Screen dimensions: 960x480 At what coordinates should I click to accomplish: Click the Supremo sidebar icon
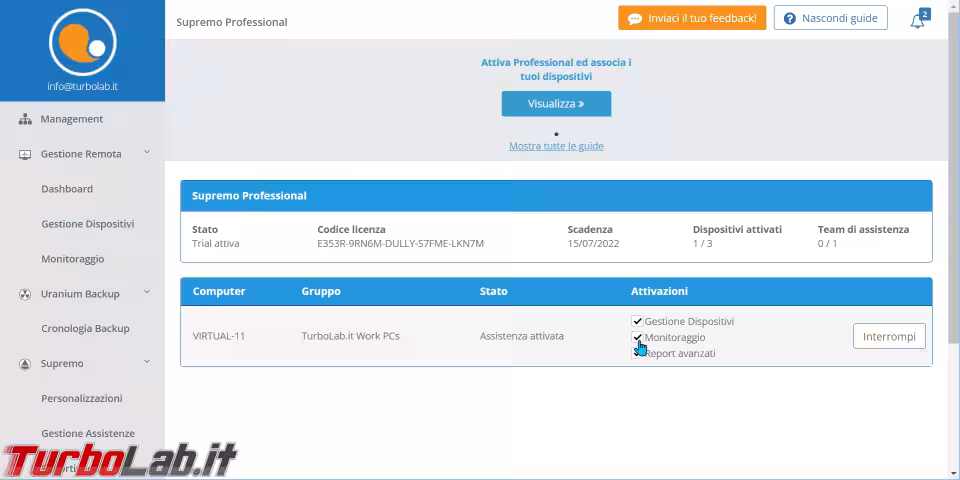pyautogui.click(x=25, y=364)
